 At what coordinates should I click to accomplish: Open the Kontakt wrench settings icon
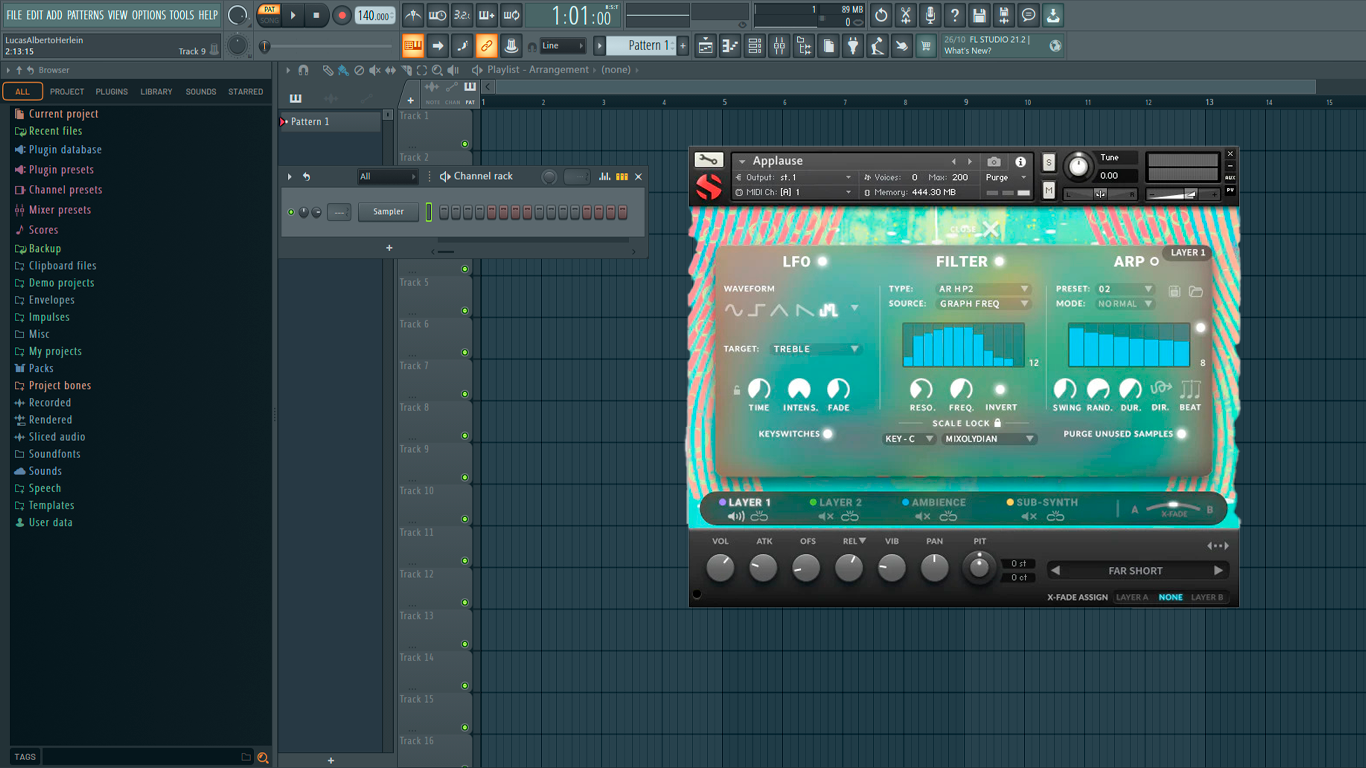point(708,160)
